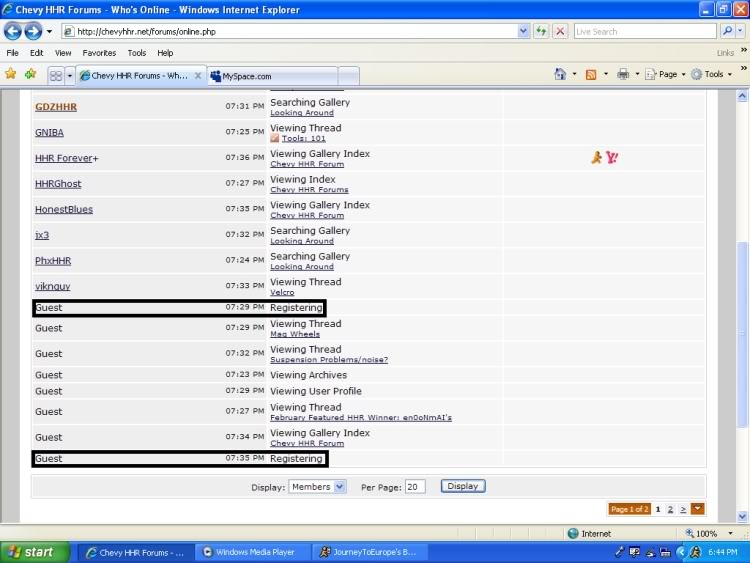Click the Yahoo messenger icon

pos(612,157)
